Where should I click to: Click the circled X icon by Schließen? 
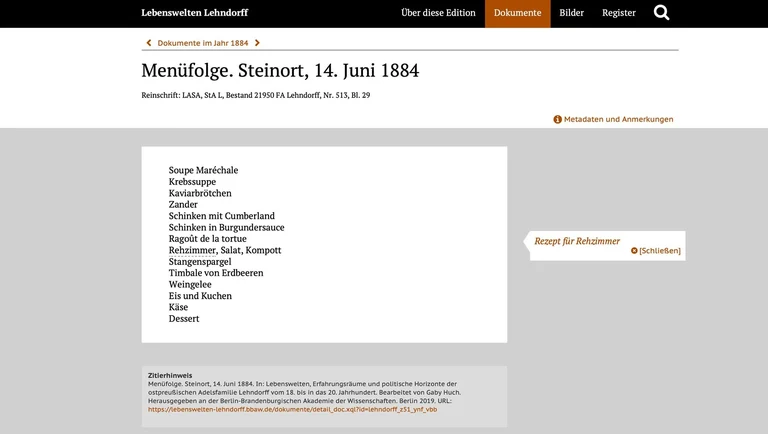tap(634, 251)
